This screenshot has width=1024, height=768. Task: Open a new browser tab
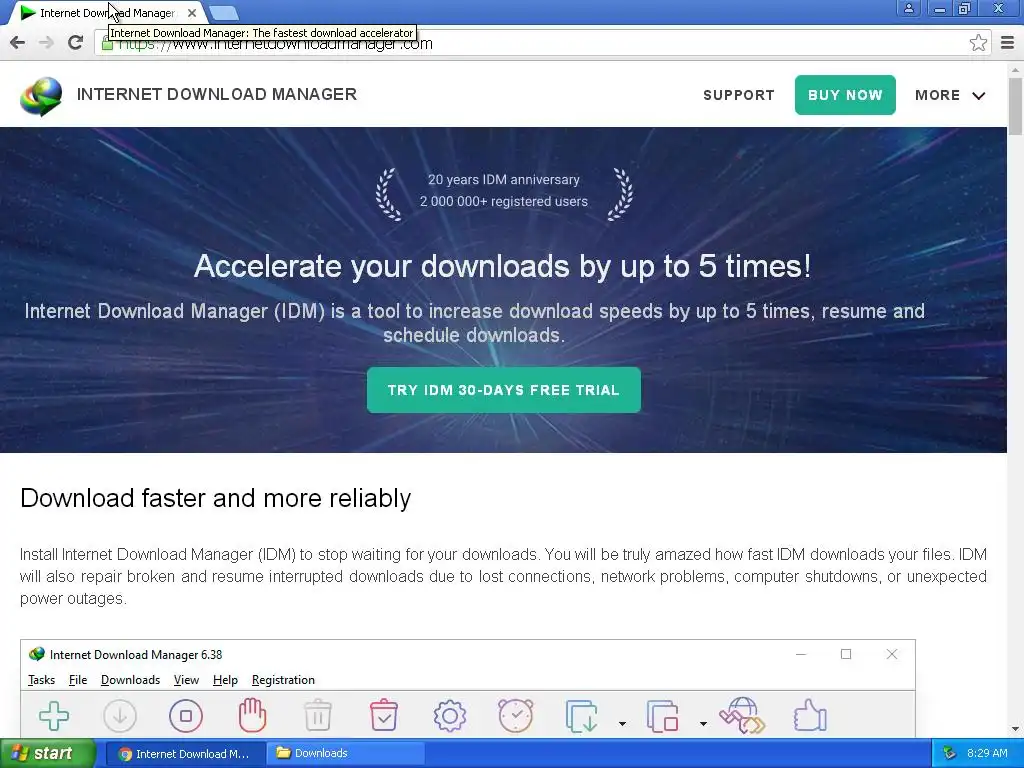coord(225,13)
